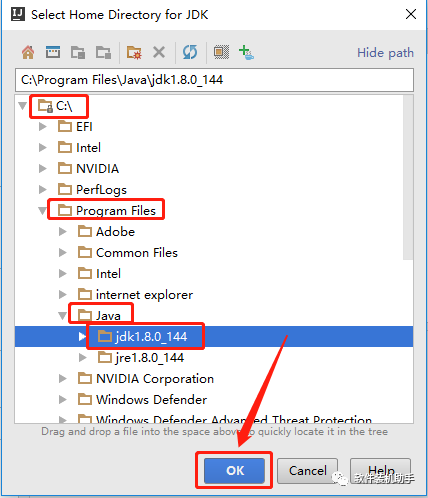Click the Hide path link
The height and width of the screenshot is (498, 428).
[x=385, y=53]
